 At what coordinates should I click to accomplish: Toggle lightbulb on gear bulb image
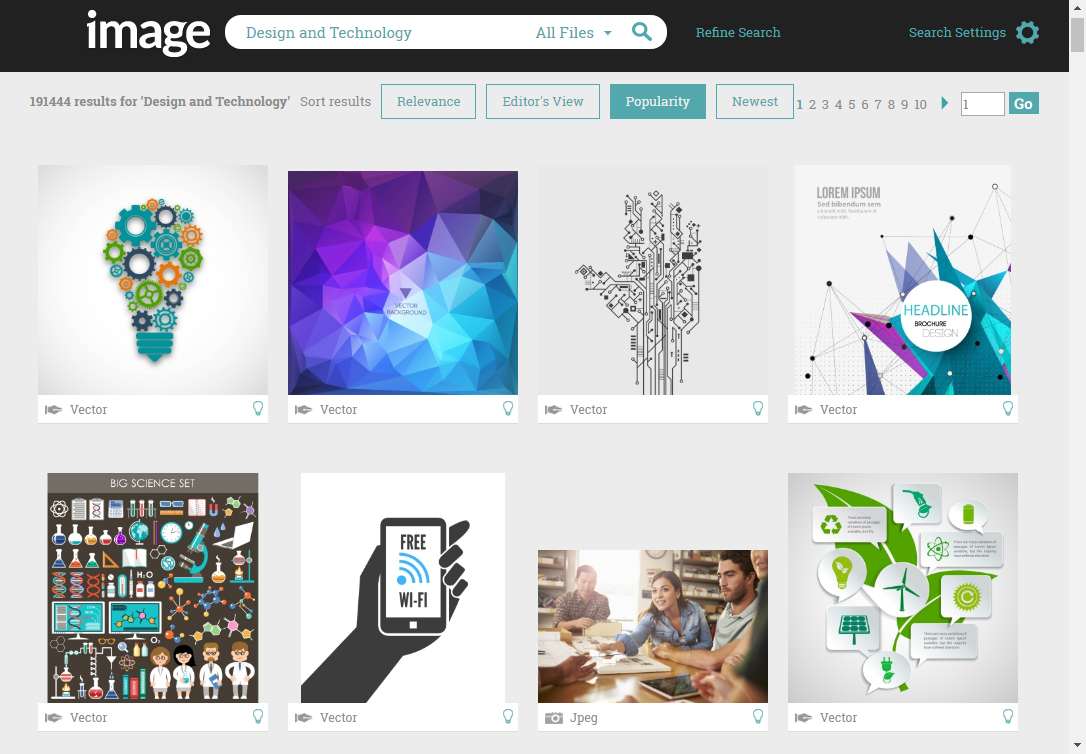pos(258,409)
